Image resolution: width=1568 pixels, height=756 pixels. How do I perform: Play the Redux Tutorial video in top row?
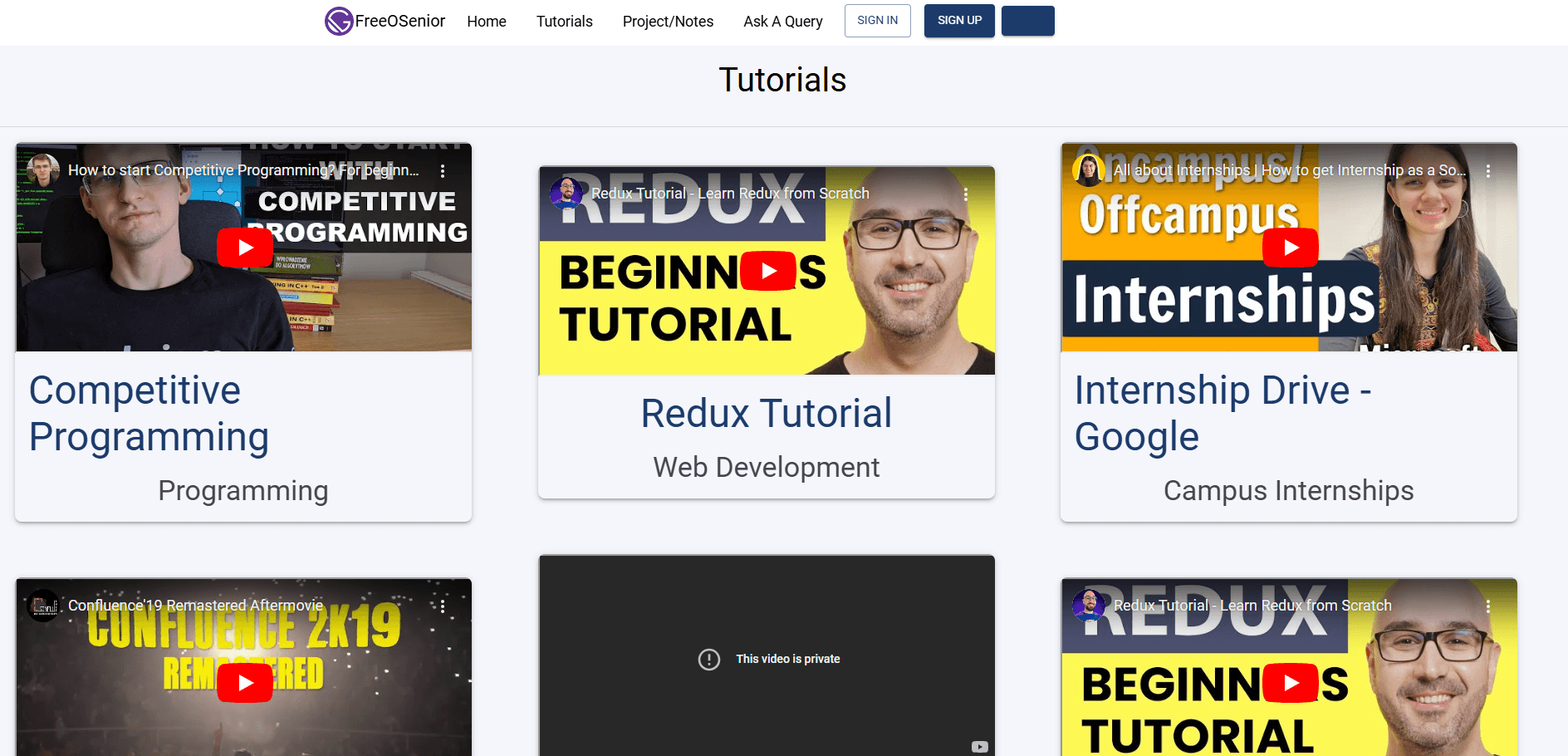(767, 271)
